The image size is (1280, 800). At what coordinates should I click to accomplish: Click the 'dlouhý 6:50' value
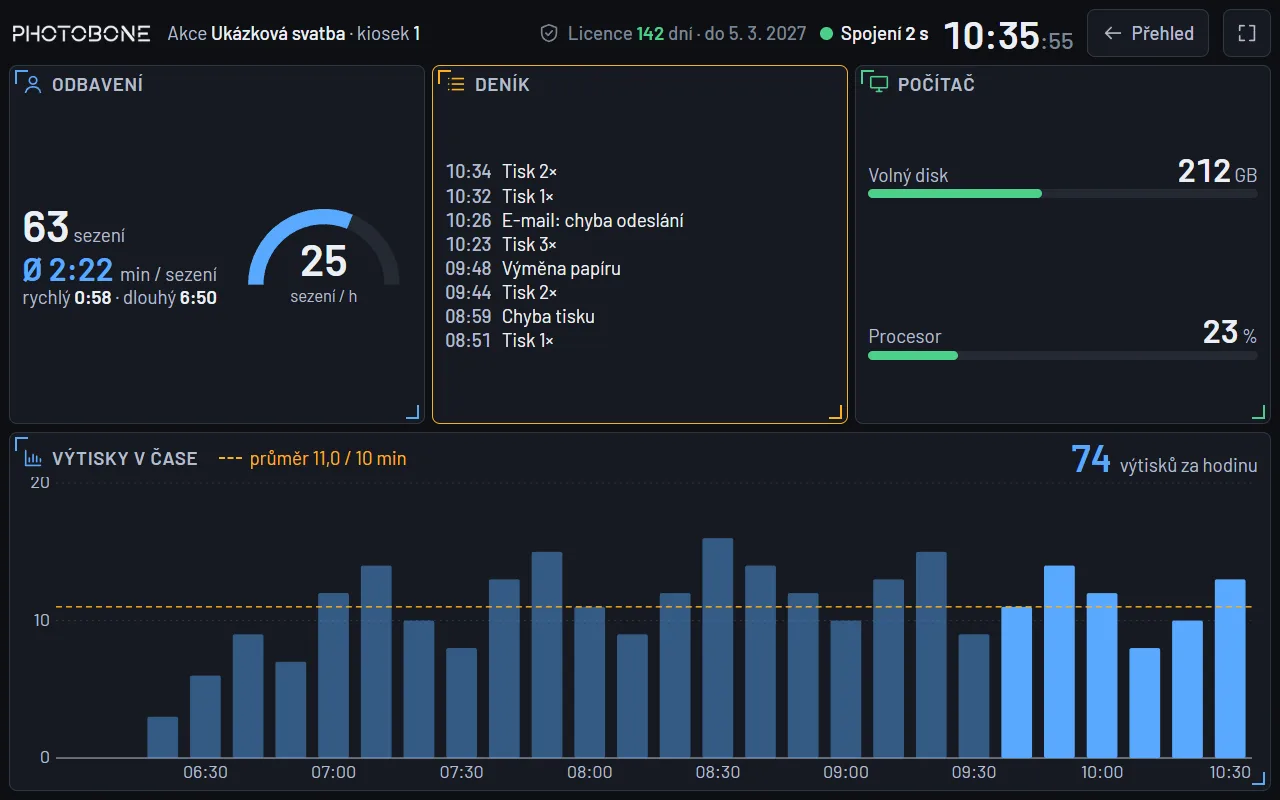coord(170,298)
